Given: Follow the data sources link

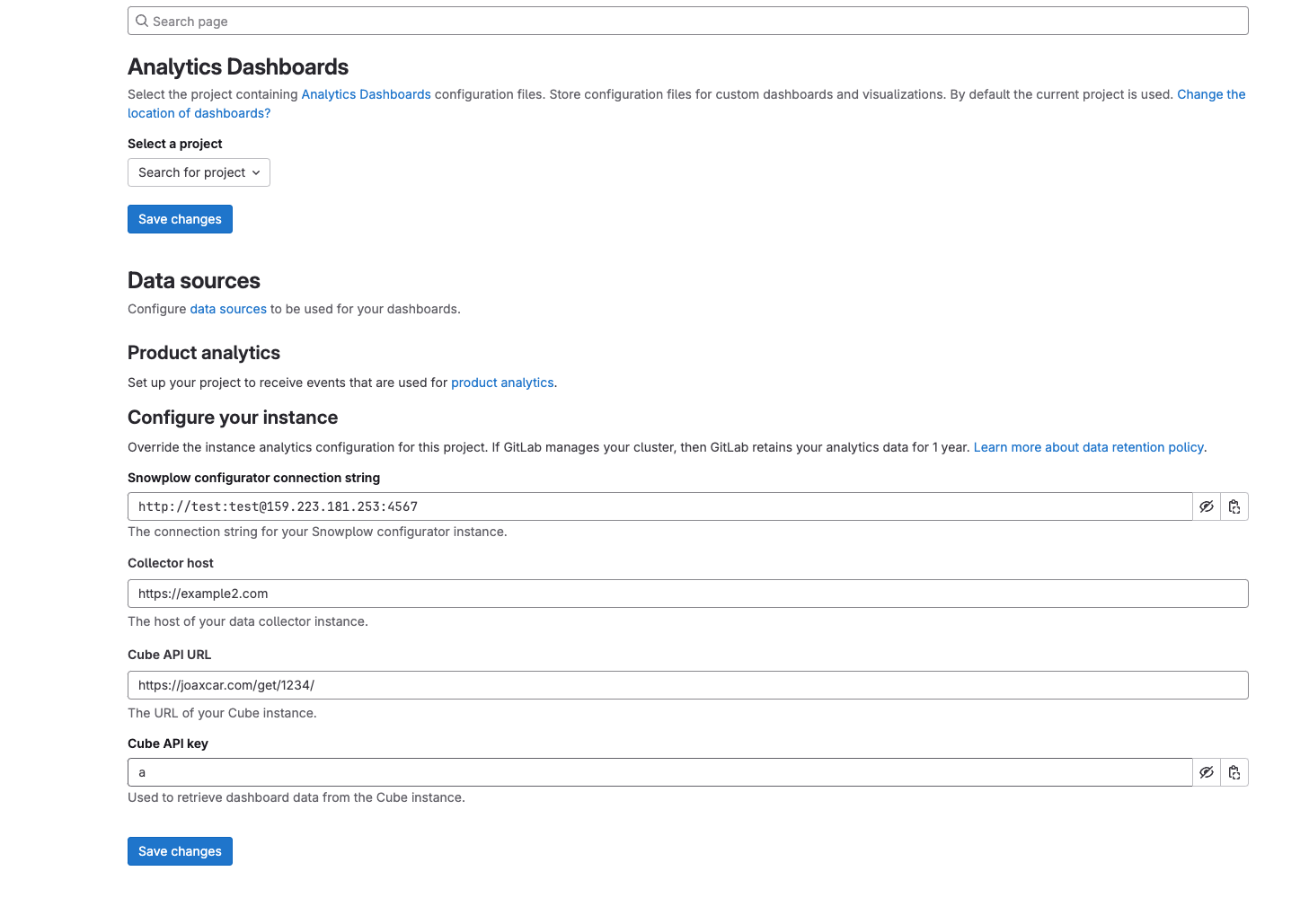Looking at the screenshot, I should pyautogui.click(x=228, y=309).
